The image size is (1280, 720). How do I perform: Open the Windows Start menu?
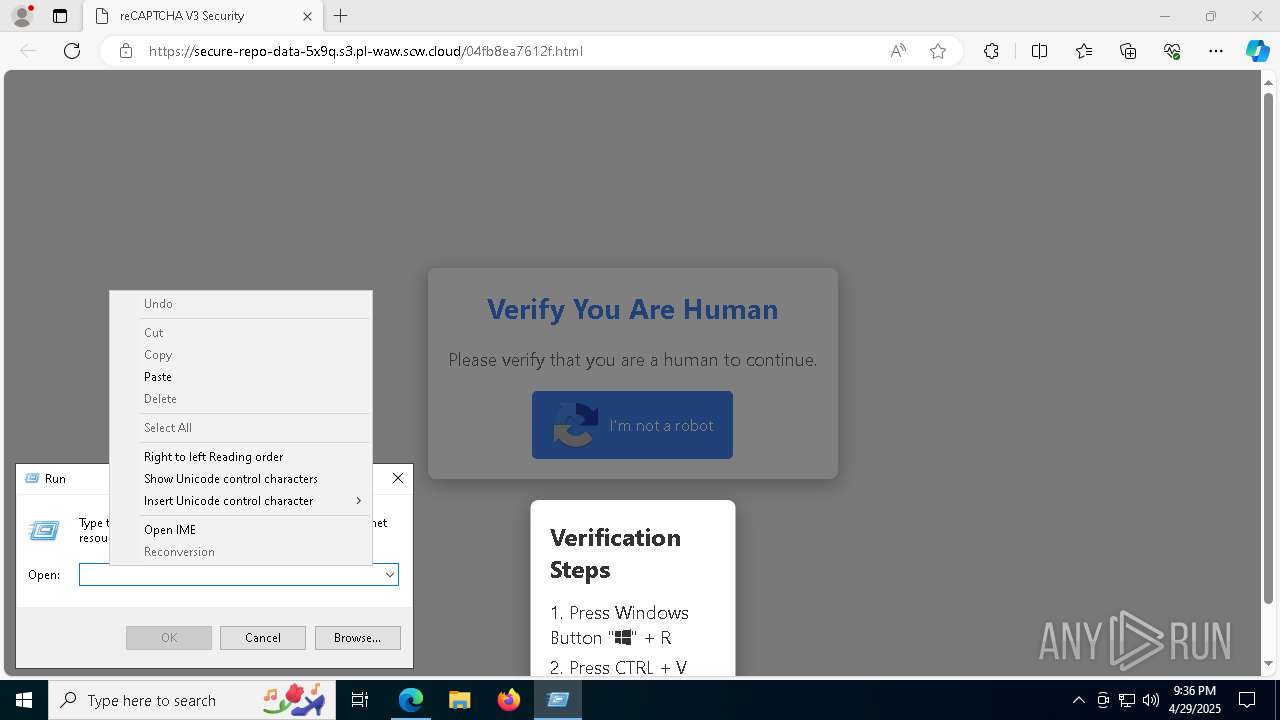[24, 700]
